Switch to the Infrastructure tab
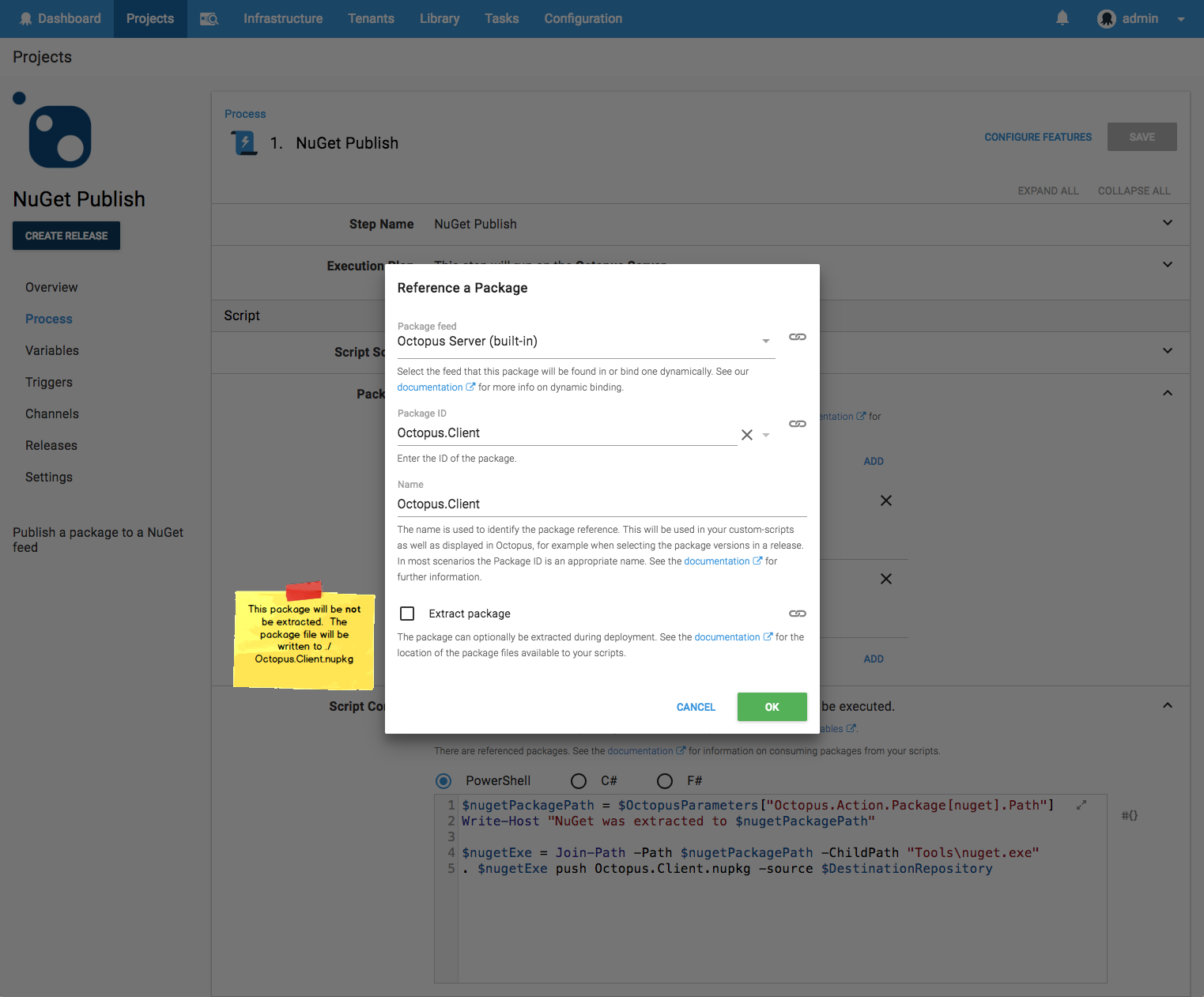The width and height of the screenshot is (1204, 997). pyautogui.click(x=282, y=18)
